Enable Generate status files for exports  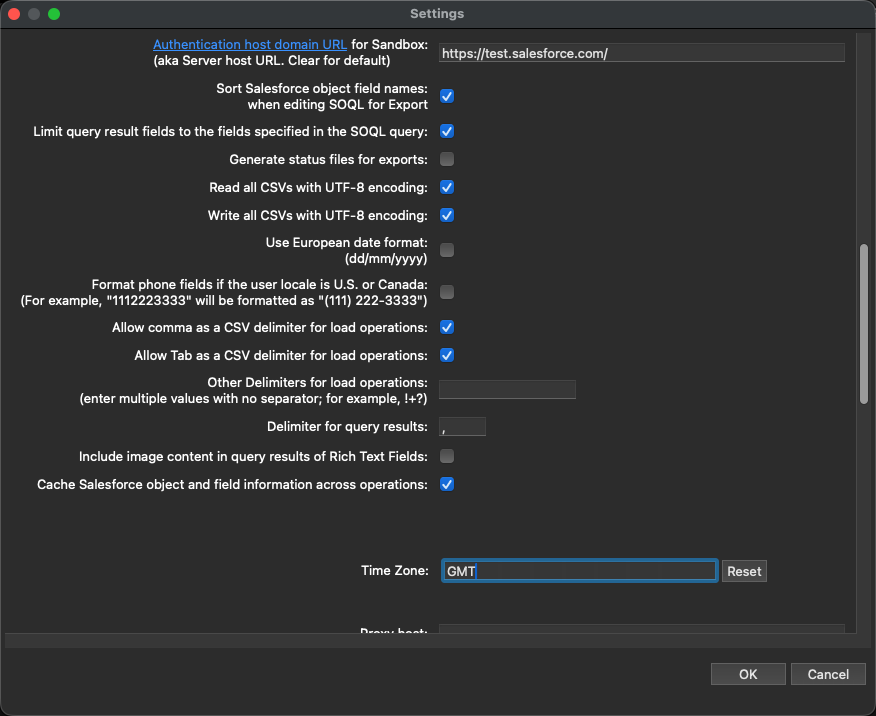(x=447, y=159)
